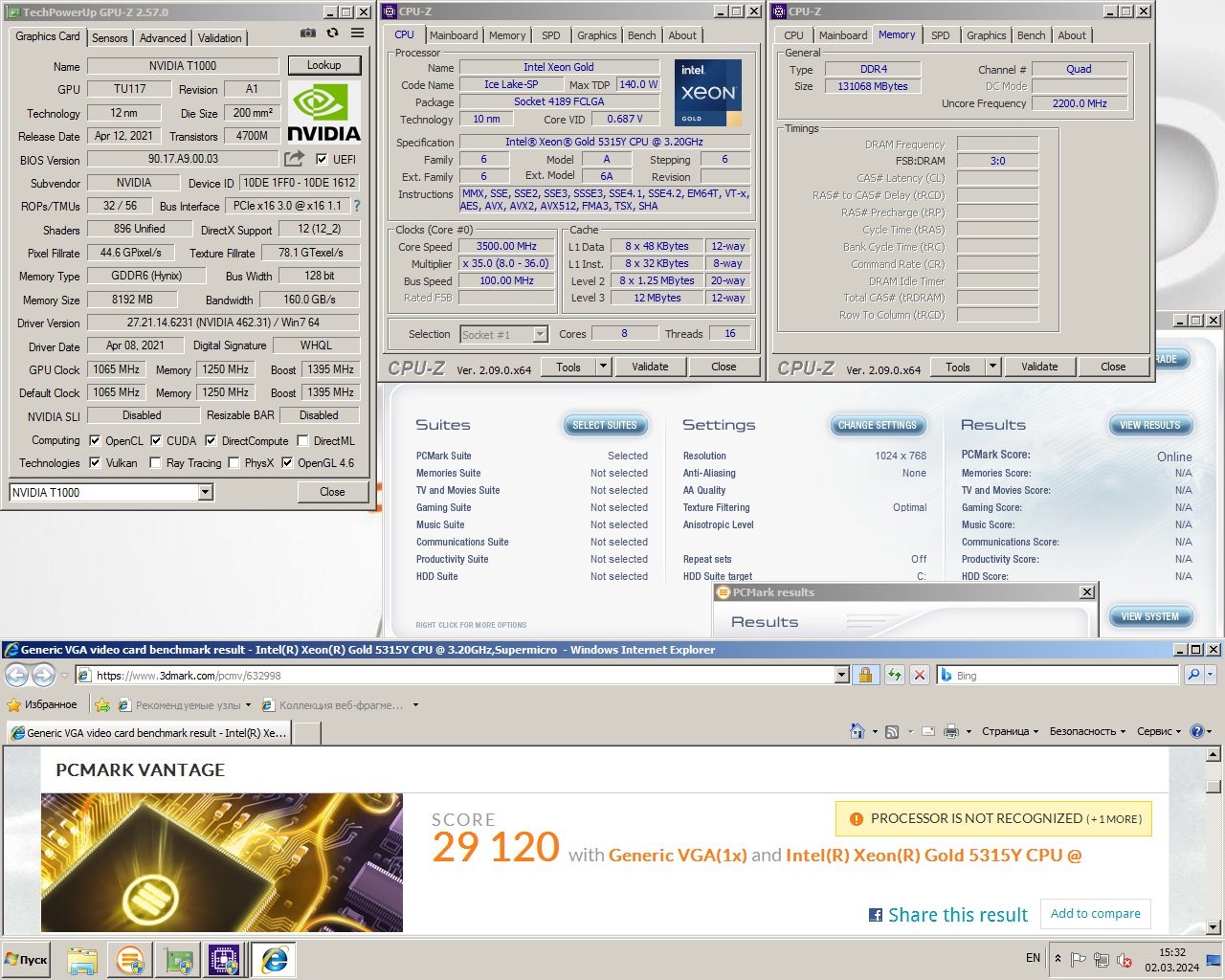Toggle the PhysX checkbox
Screen dimensions: 1225x980
click(x=234, y=462)
